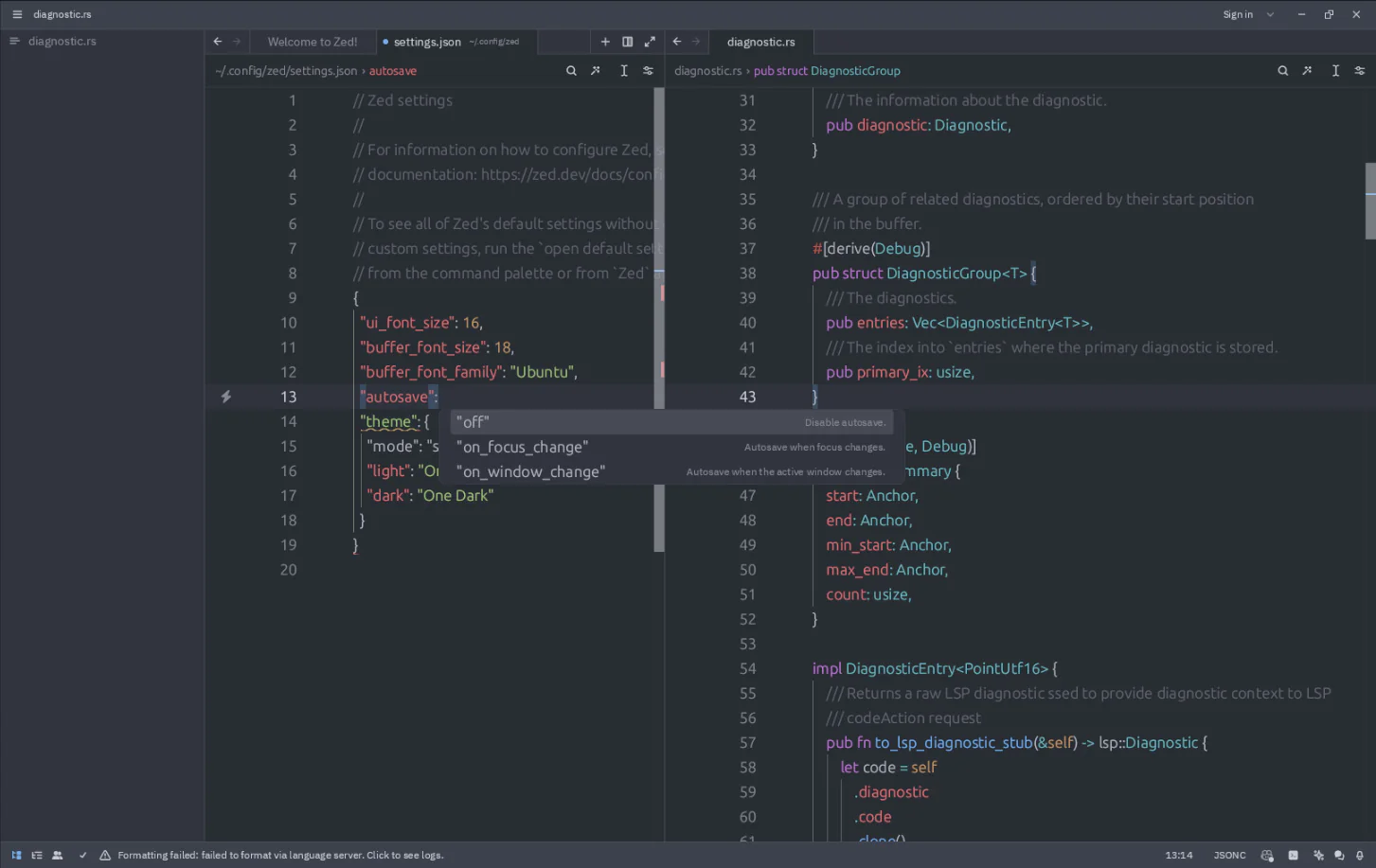This screenshot has width=1376, height=868.
Task: Click inline assist wand in the settings.json toolbar
Action: pyautogui.click(x=596, y=71)
